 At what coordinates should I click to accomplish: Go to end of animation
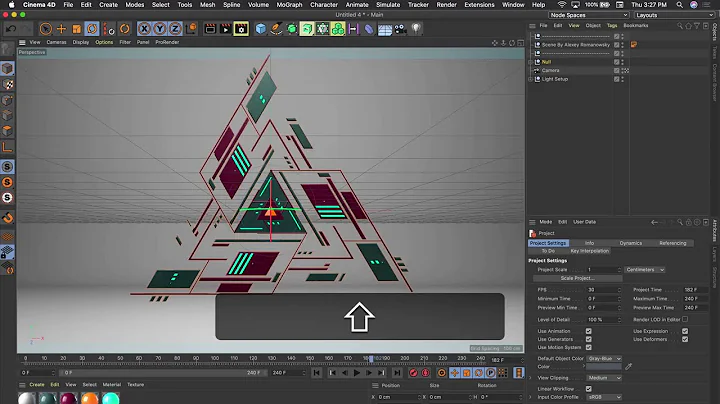pos(397,373)
